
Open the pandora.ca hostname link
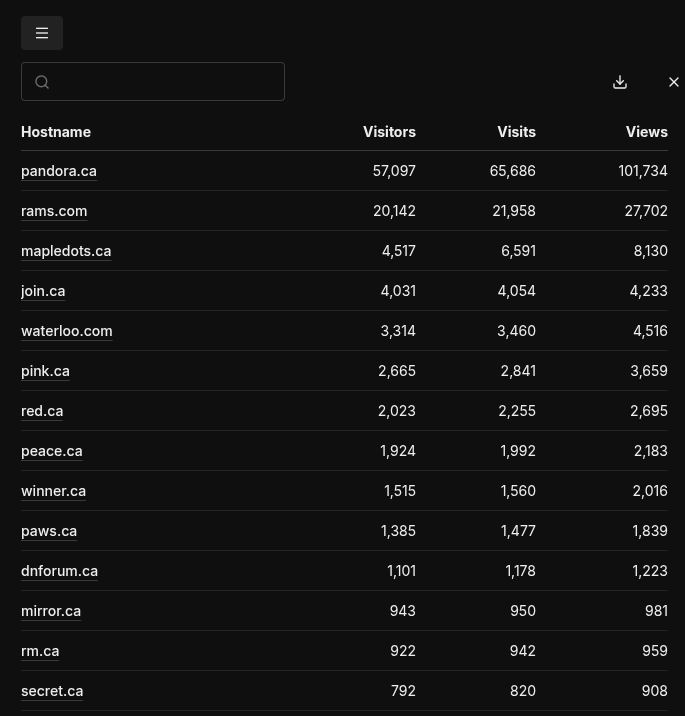pos(59,171)
